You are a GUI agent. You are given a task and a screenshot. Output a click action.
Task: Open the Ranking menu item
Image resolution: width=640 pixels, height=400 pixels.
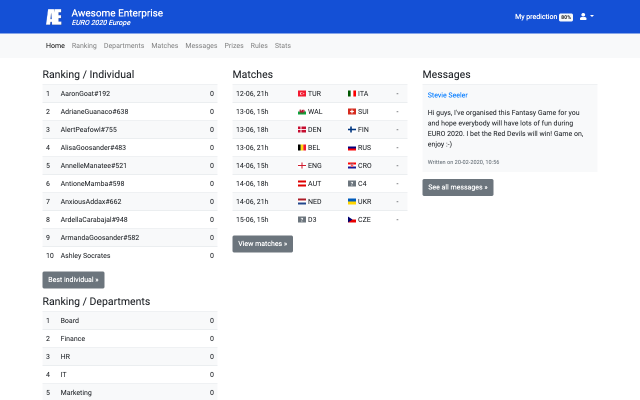tap(84, 46)
